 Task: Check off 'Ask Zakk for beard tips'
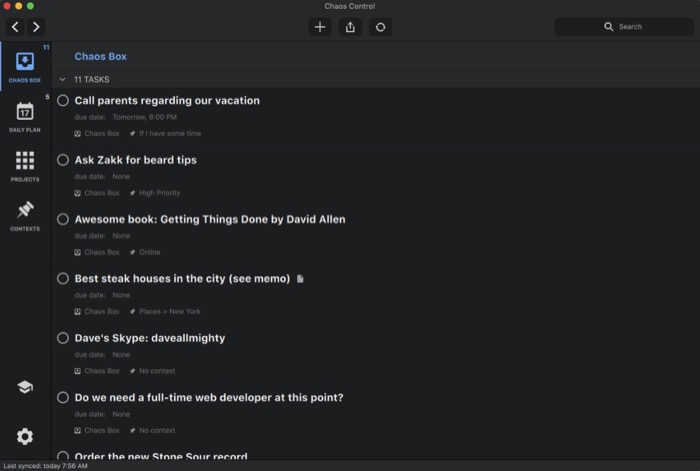pyautogui.click(x=63, y=160)
